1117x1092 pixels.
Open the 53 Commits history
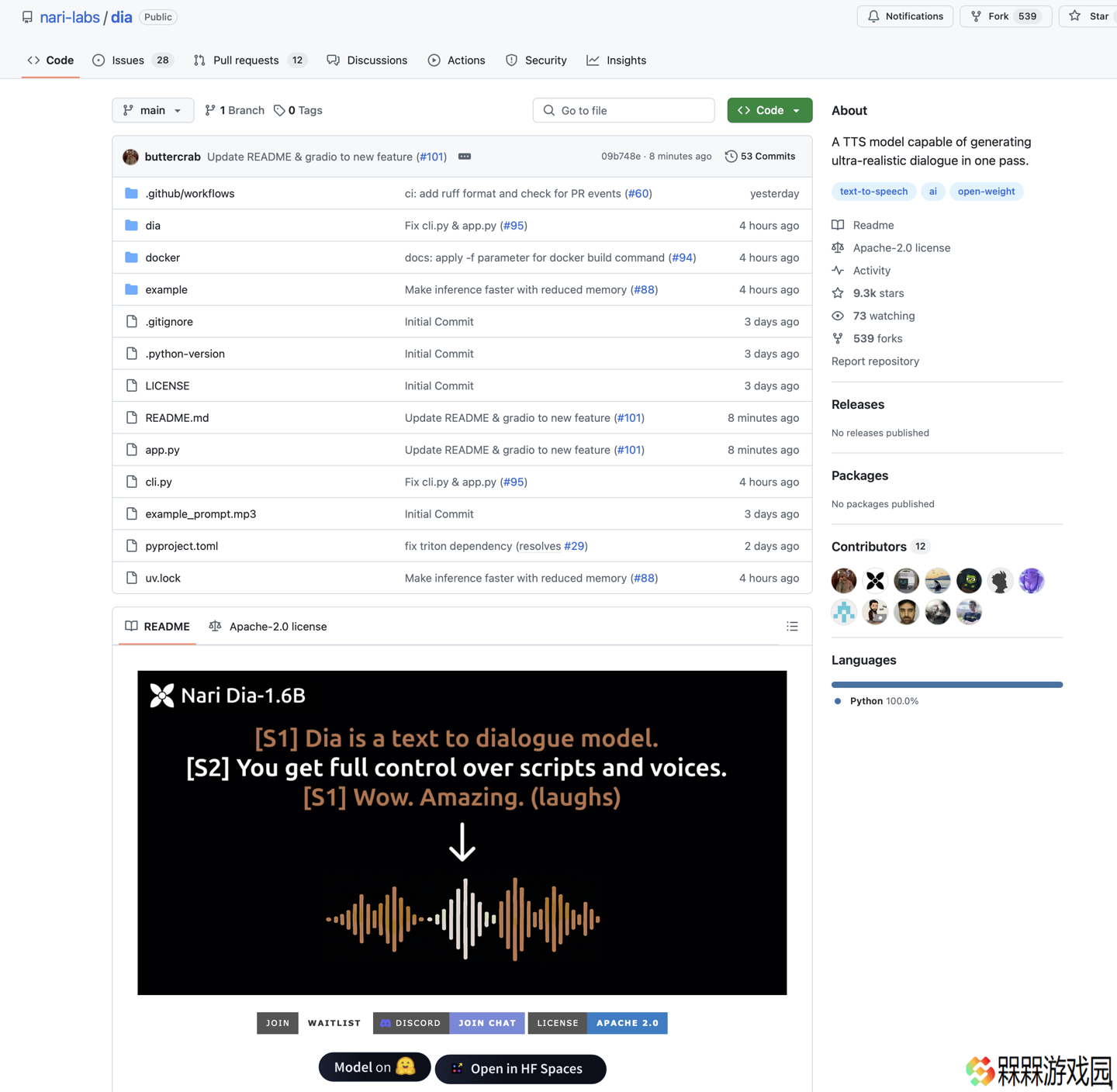pyautogui.click(x=760, y=157)
